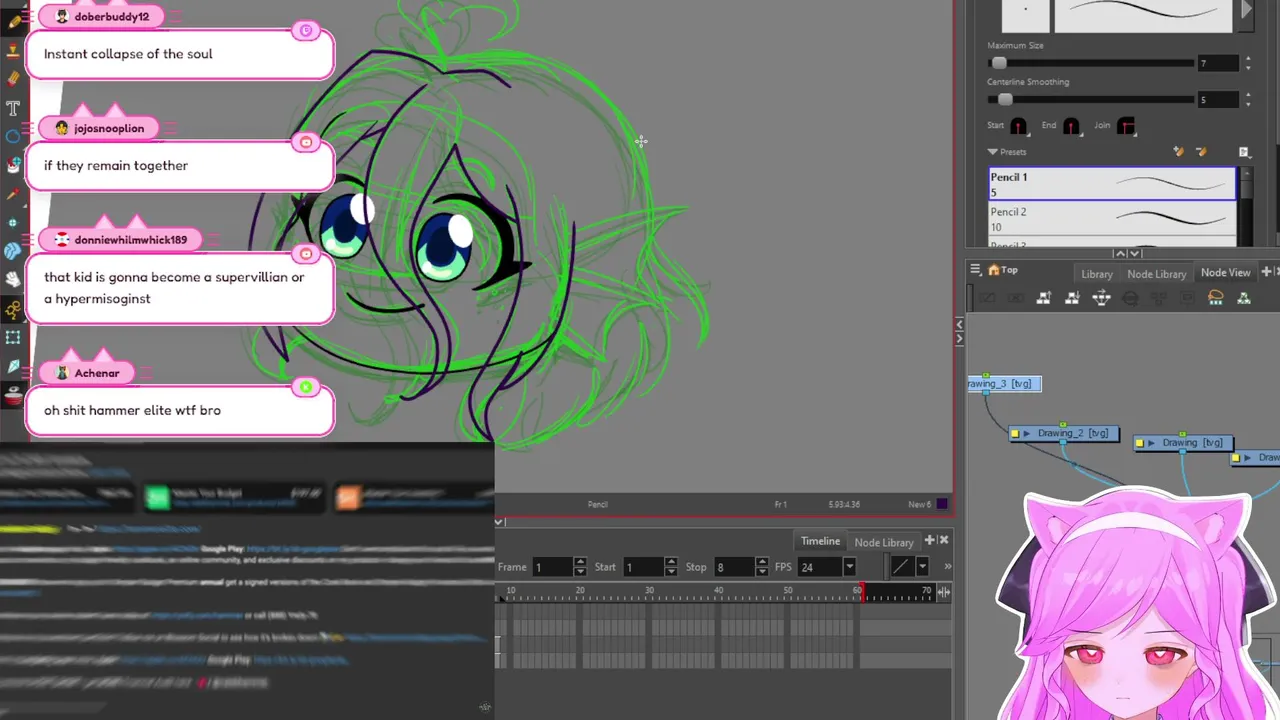Select the Pencil 2 preset
Viewport: 1280px width, 720px height.
[1112, 219]
